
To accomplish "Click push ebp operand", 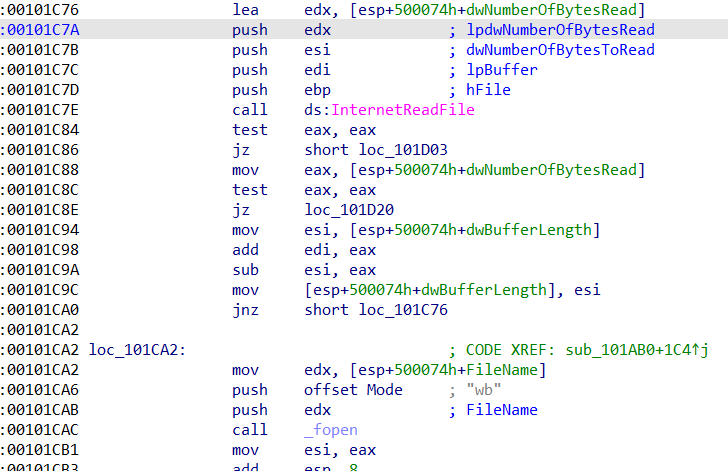I will point(318,90).
